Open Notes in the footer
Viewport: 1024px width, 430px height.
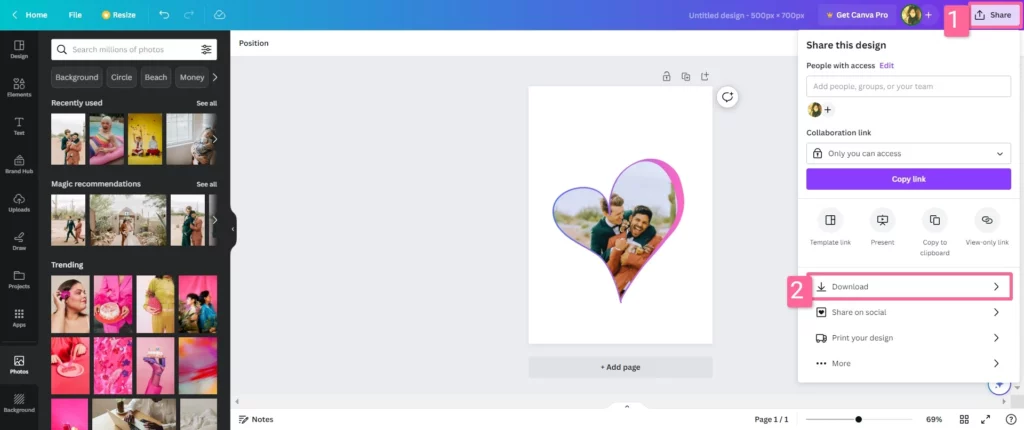click(x=256, y=419)
